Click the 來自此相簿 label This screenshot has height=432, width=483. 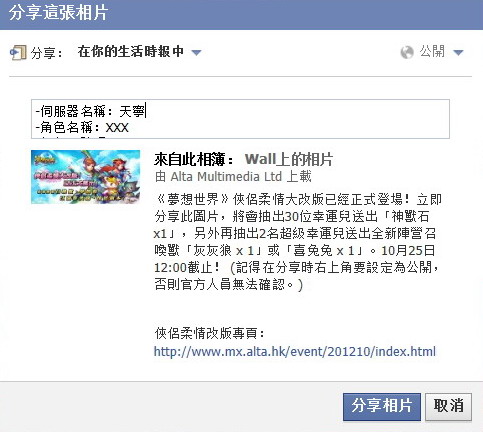pos(194,159)
